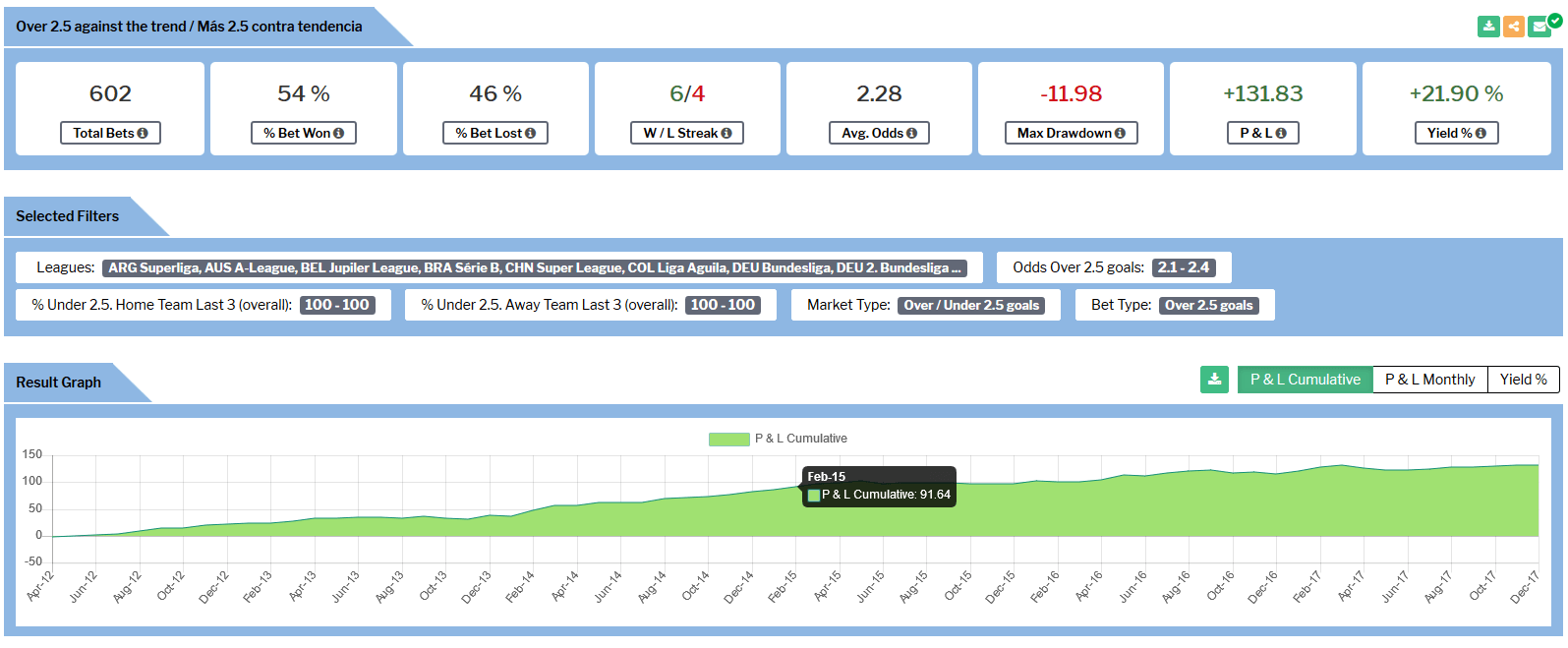Switch graph to P & L Monthly
The width and height of the screenshot is (1568, 648).
[1429, 380]
